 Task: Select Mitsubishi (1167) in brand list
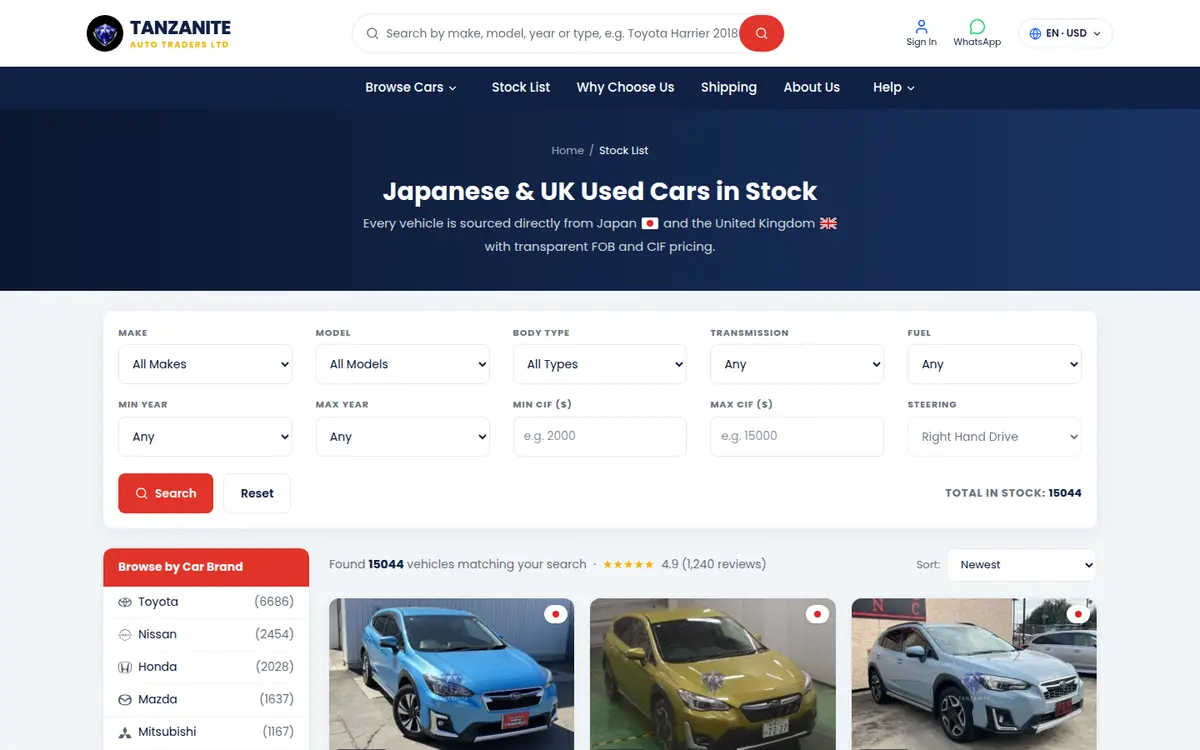point(206,732)
